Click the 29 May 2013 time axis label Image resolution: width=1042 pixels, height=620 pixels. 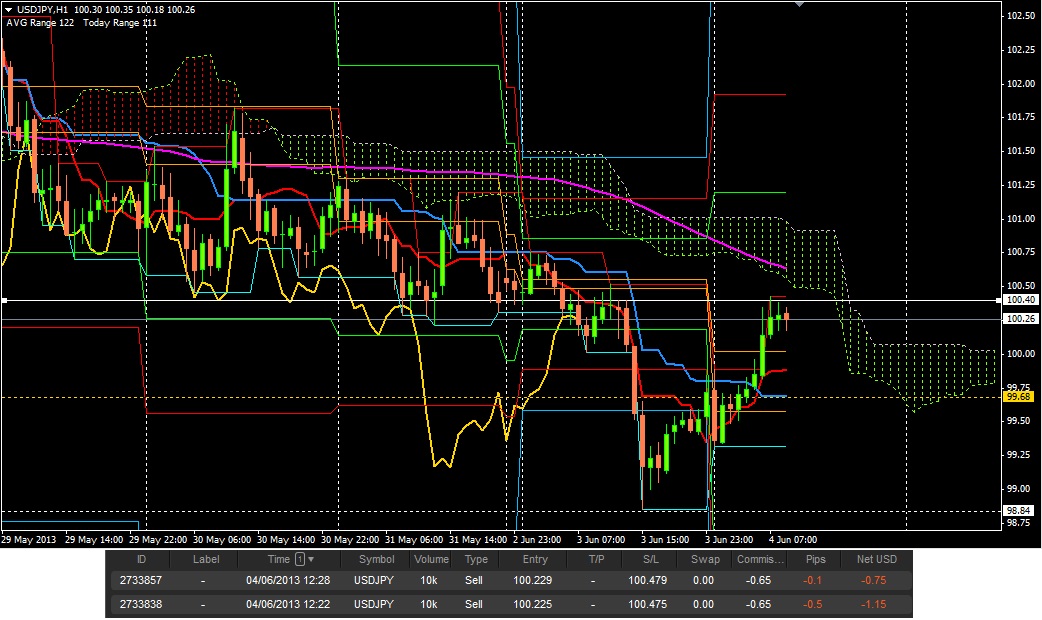(x=29, y=540)
